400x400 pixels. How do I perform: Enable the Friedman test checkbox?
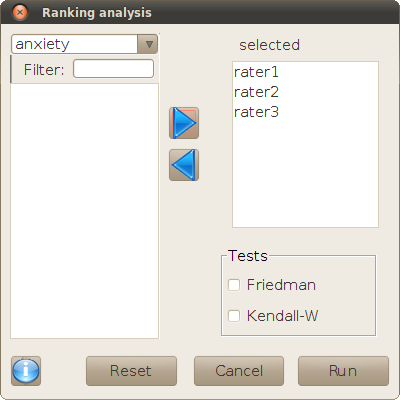[234, 285]
